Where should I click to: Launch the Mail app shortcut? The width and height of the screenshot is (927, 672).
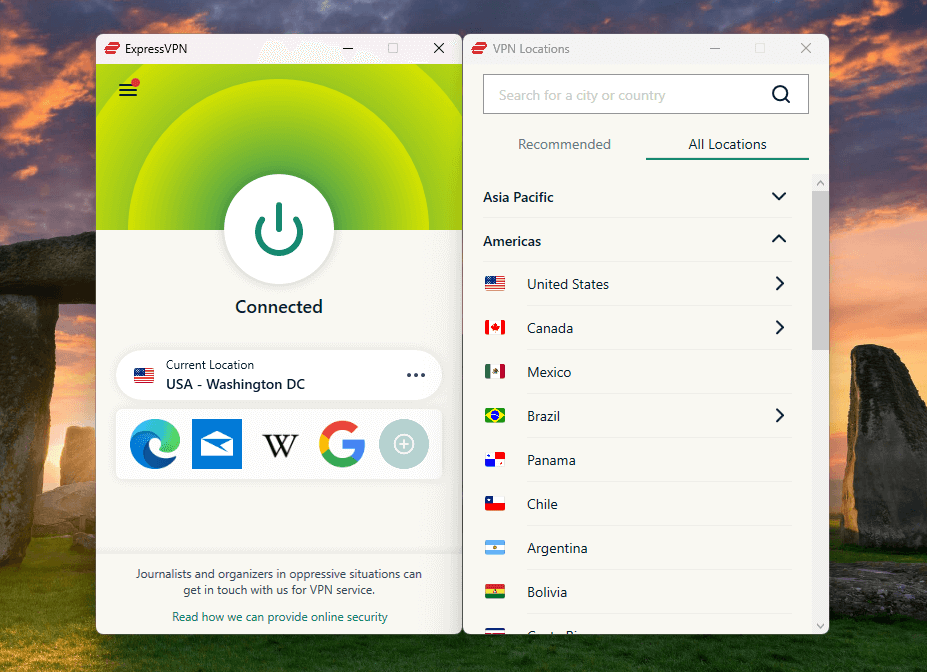(217, 444)
